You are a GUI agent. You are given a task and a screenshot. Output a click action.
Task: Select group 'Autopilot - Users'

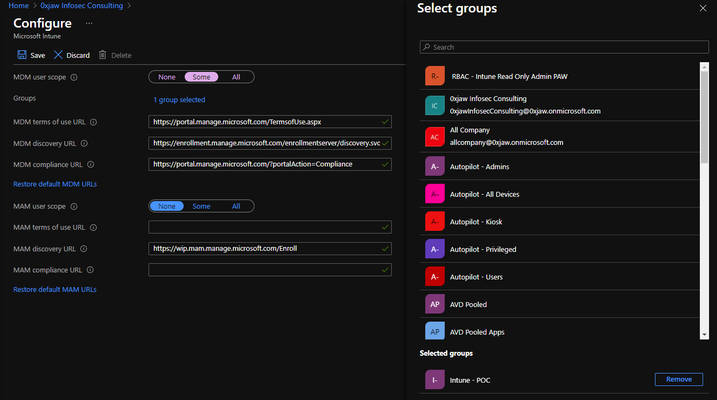(560, 277)
